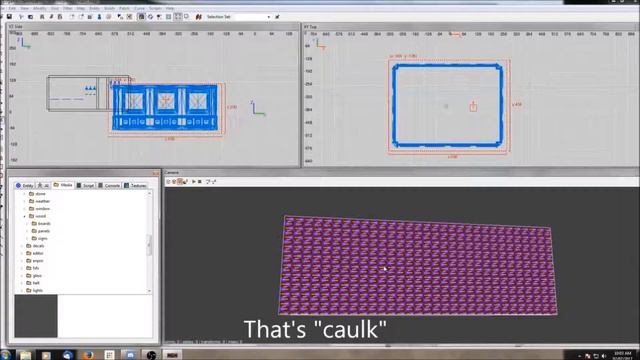Toggle the highlighted third Camera toolbar icon

[180, 182]
